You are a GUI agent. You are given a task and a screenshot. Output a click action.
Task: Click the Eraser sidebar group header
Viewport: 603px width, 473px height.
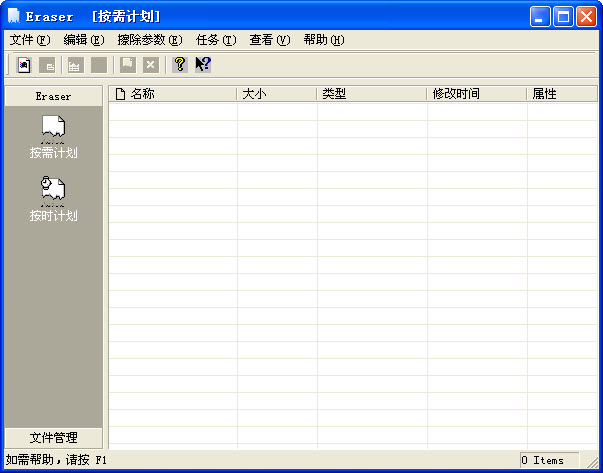coord(53,96)
